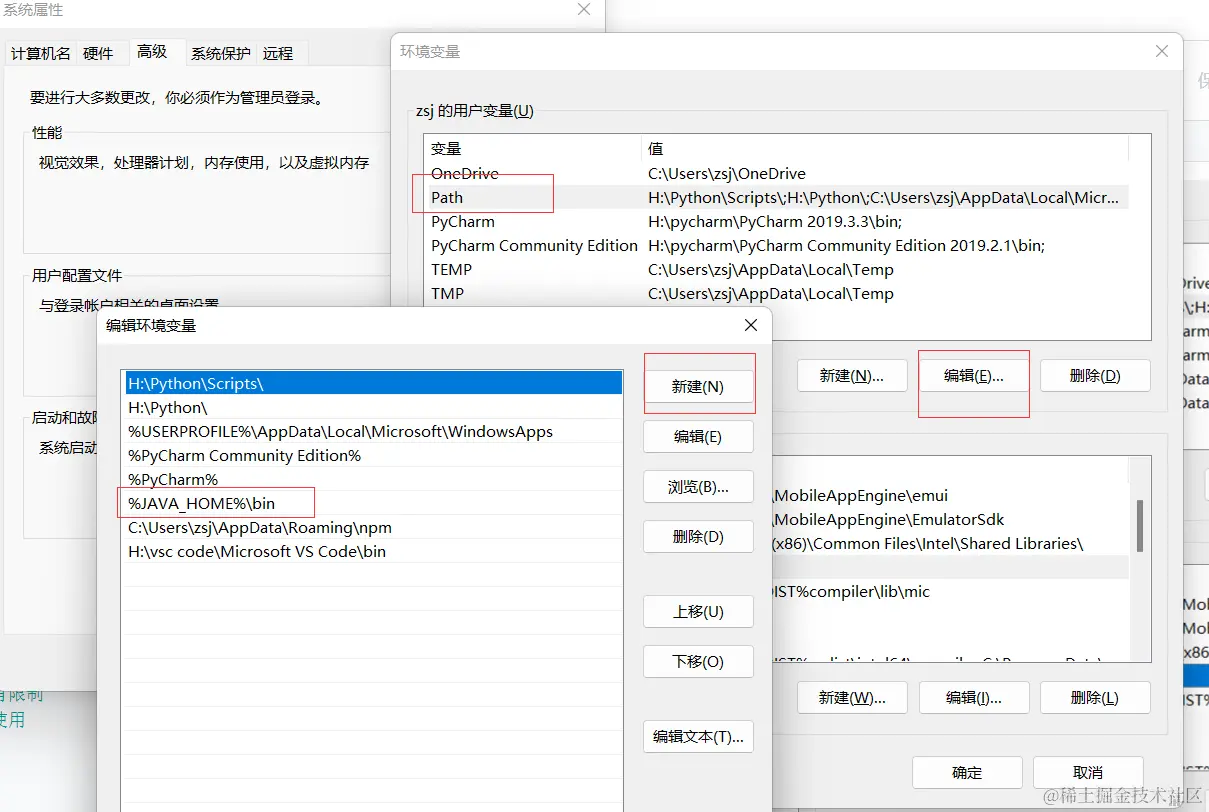
Task: Click 新建(N)... under user variables
Action: click(852, 376)
